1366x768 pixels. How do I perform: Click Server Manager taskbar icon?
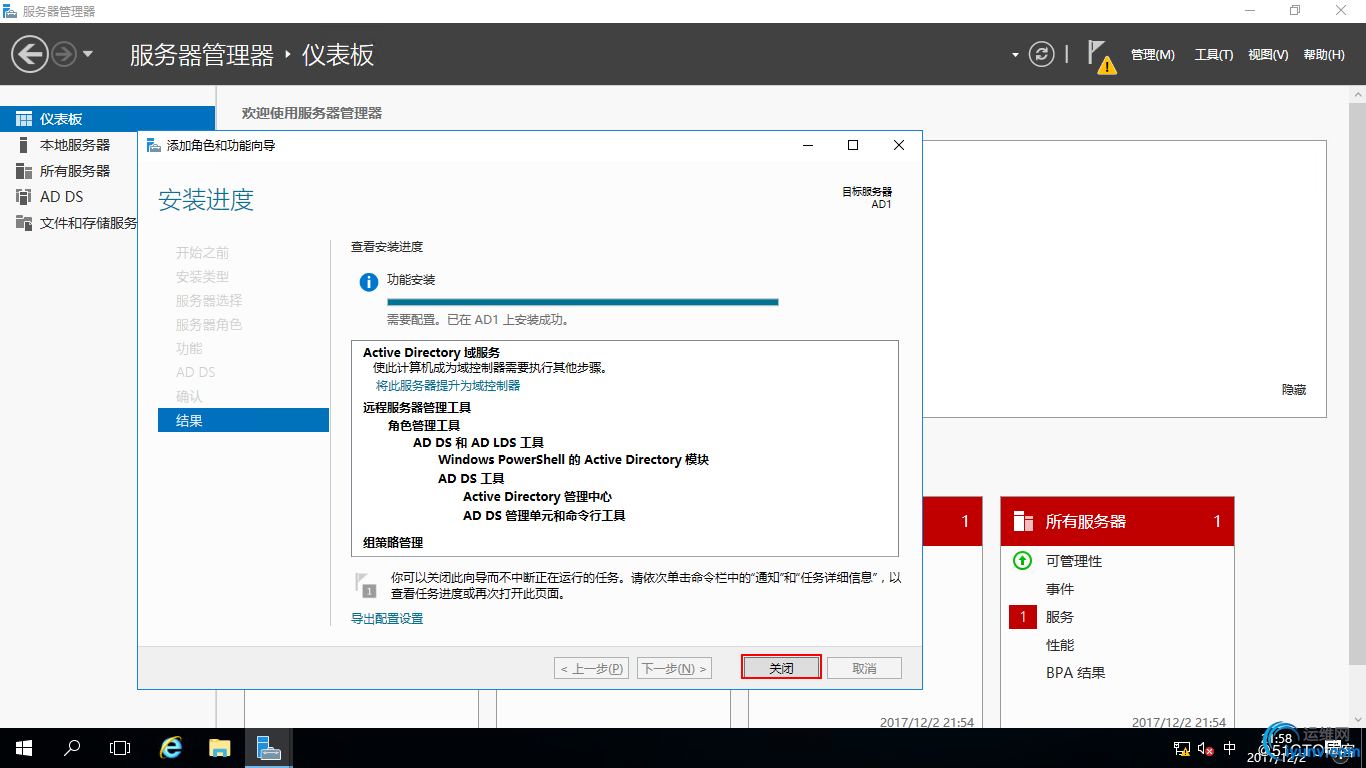coord(268,748)
